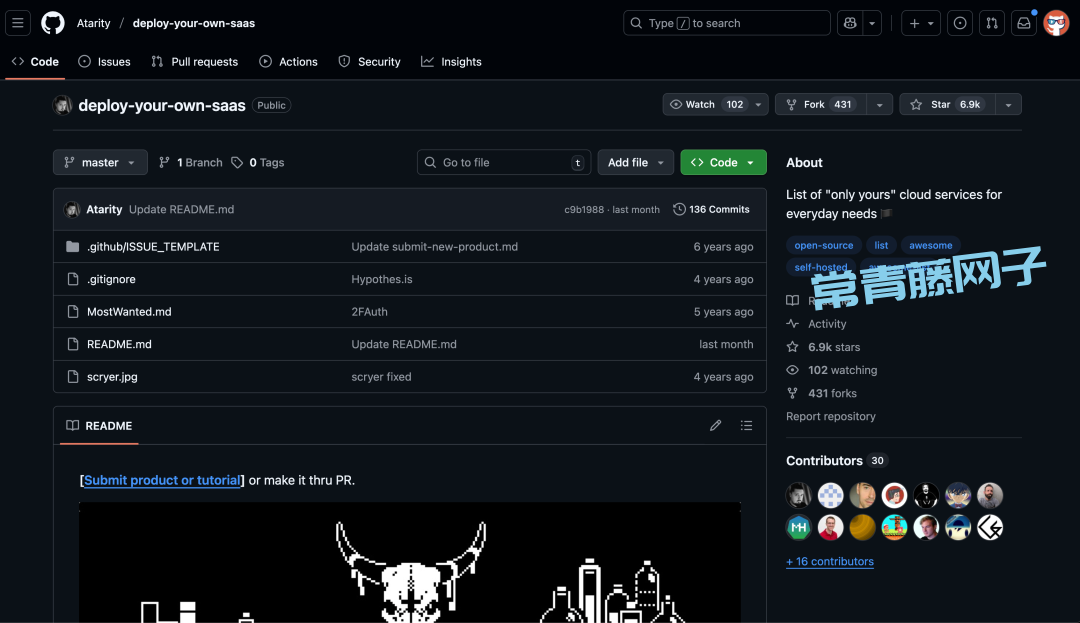This screenshot has width=1080, height=623.
Task: Star the deploy-your-own-saas repository
Action: 945,105
